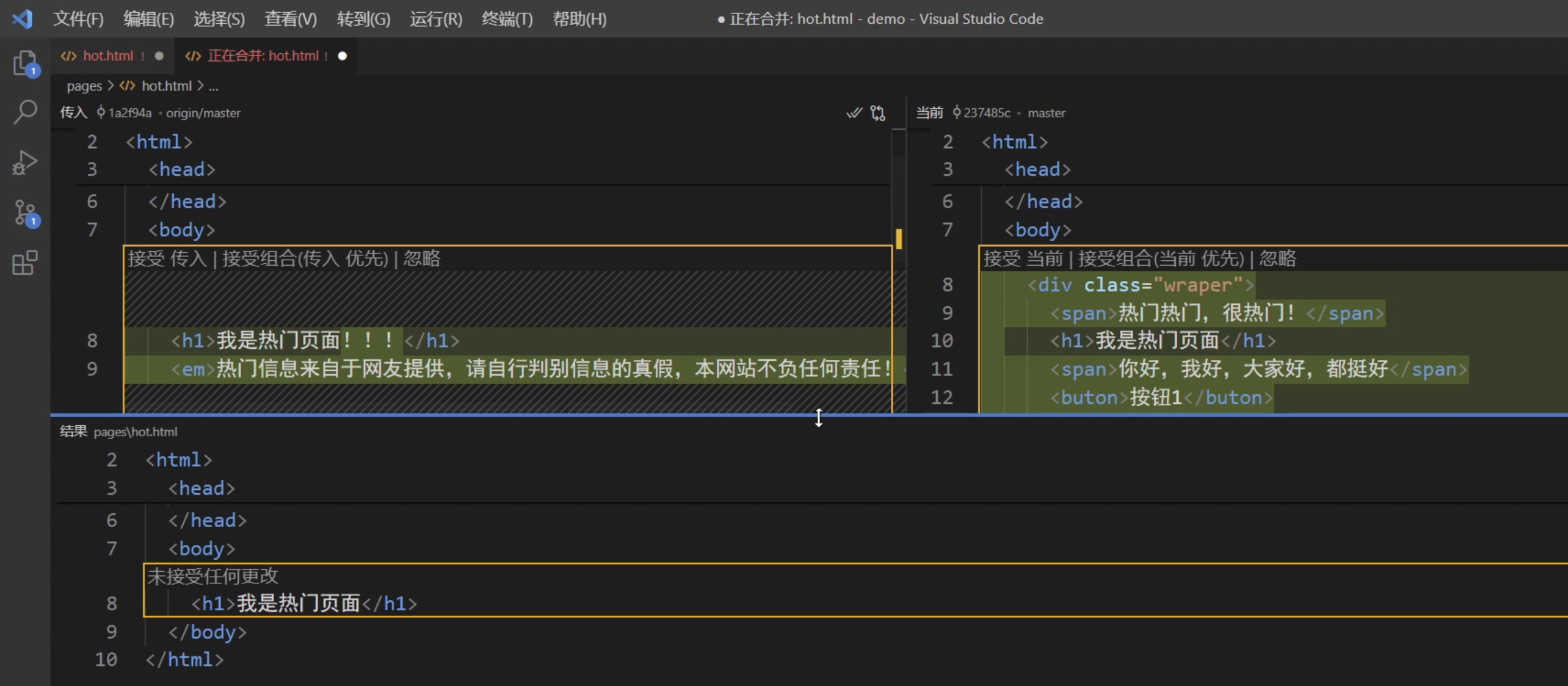
Task: Click line number 3 head in result pane
Action: [x=111, y=488]
